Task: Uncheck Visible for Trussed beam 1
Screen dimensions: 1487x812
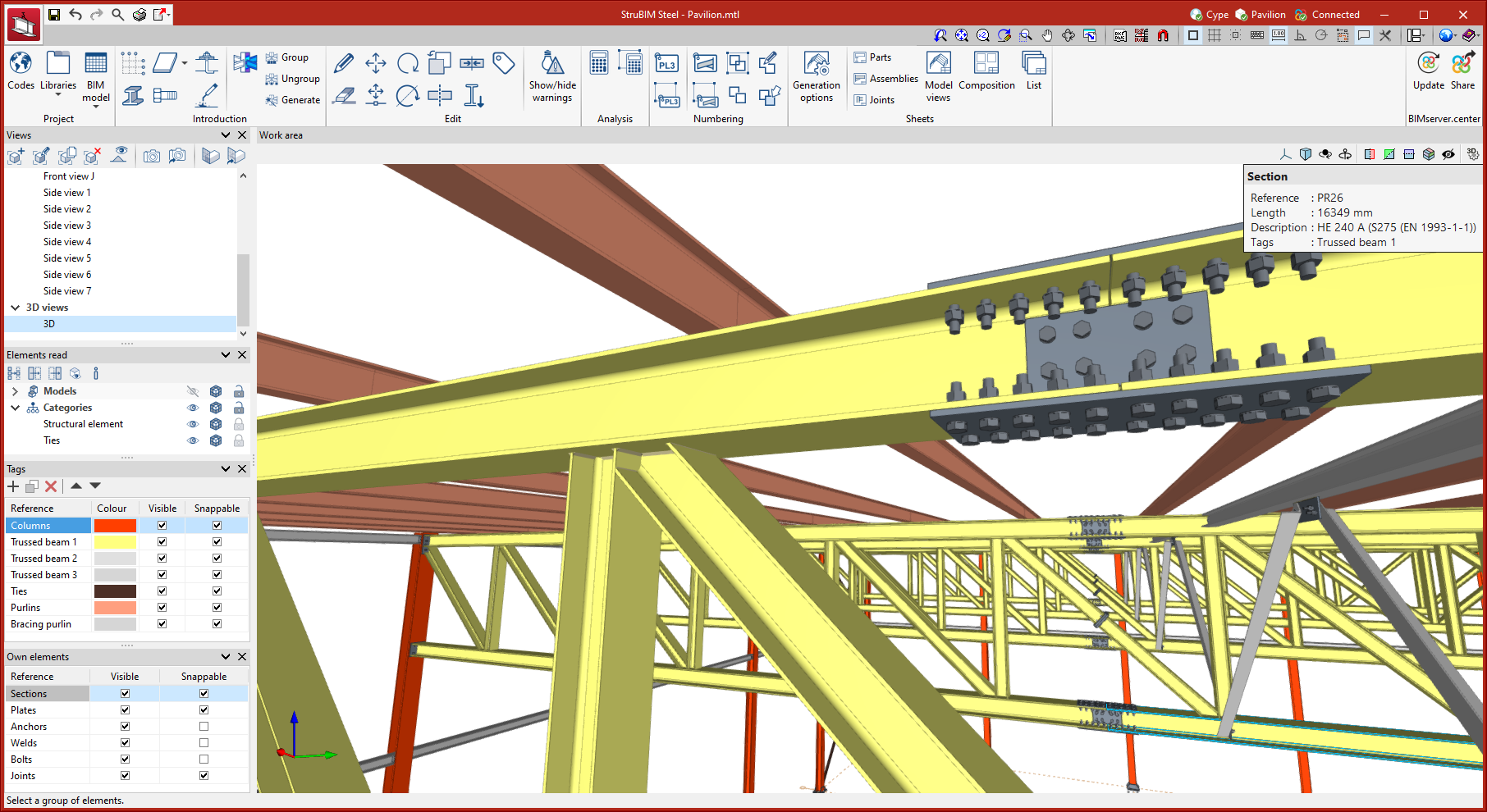Action: tap(162, 542)
